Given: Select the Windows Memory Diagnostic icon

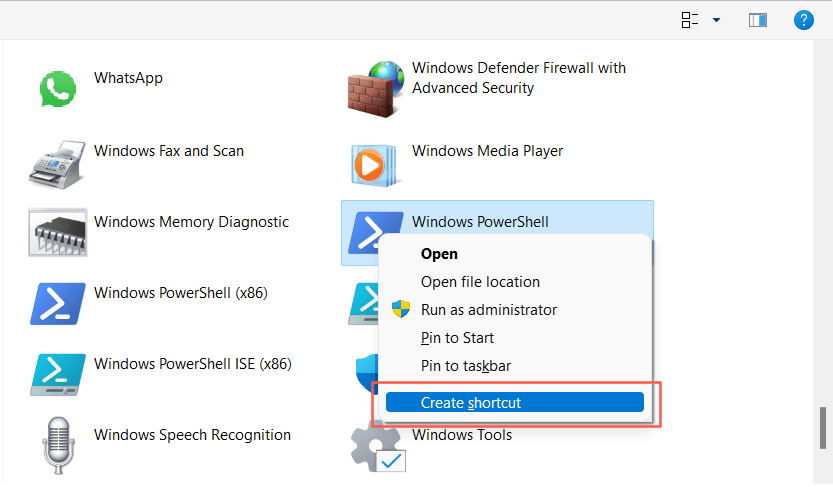Looking at the screenshot, I should pos(59,232).
